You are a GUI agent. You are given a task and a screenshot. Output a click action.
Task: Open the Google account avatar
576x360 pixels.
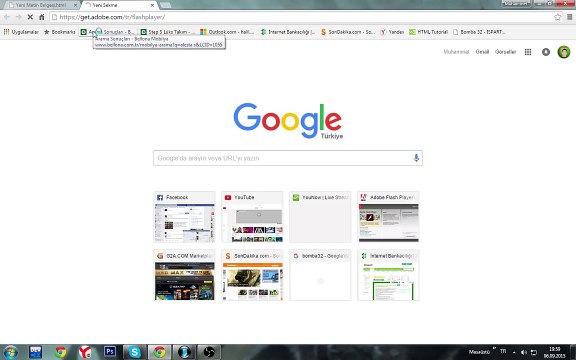click(x=564, y=52)
